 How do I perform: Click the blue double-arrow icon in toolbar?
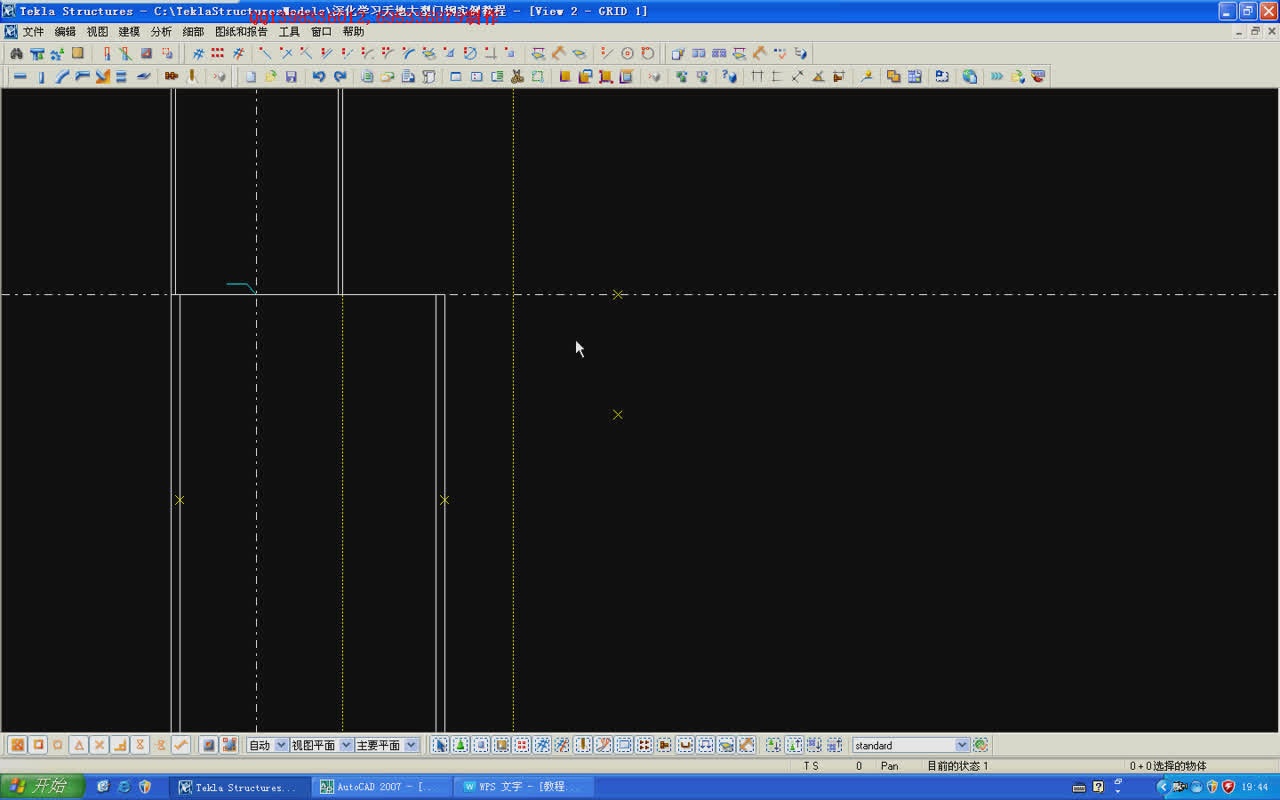[x=997, y=76]
